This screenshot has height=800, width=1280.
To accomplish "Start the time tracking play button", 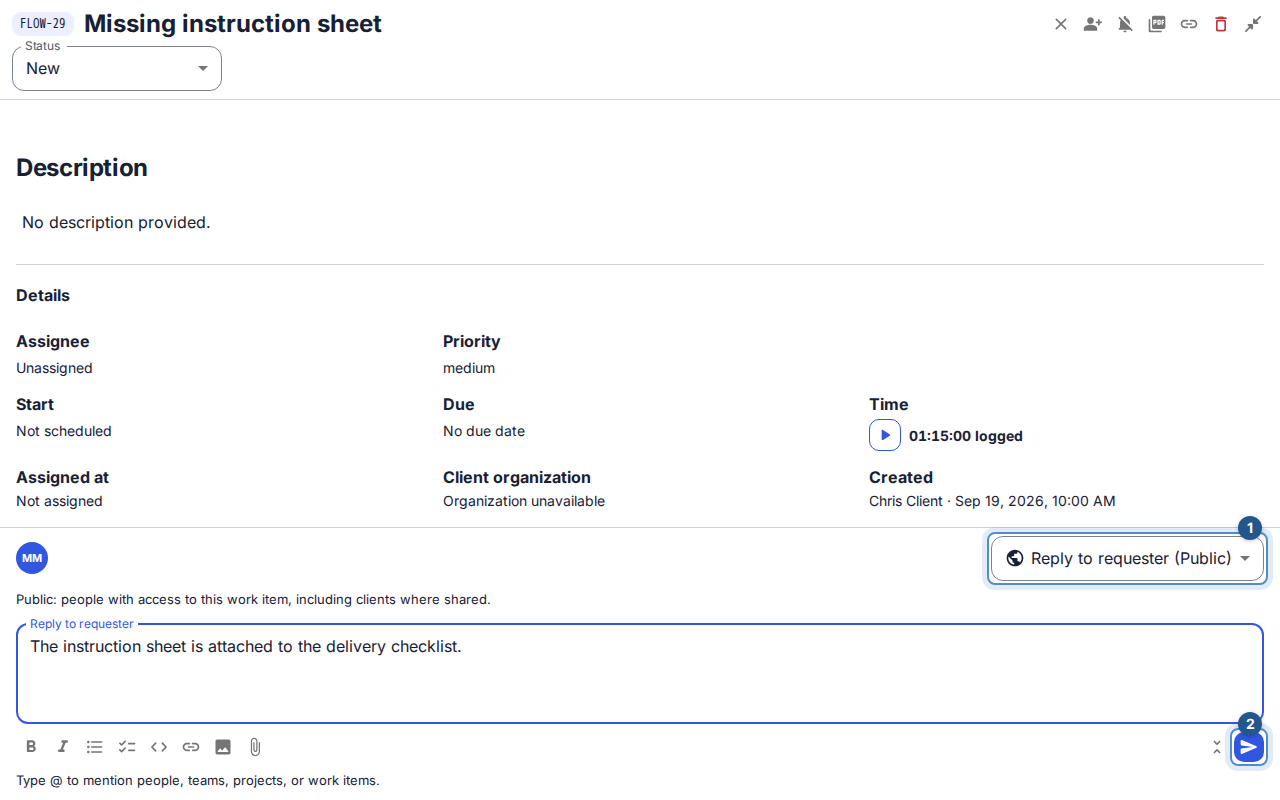I will click(x=885, y=435).
